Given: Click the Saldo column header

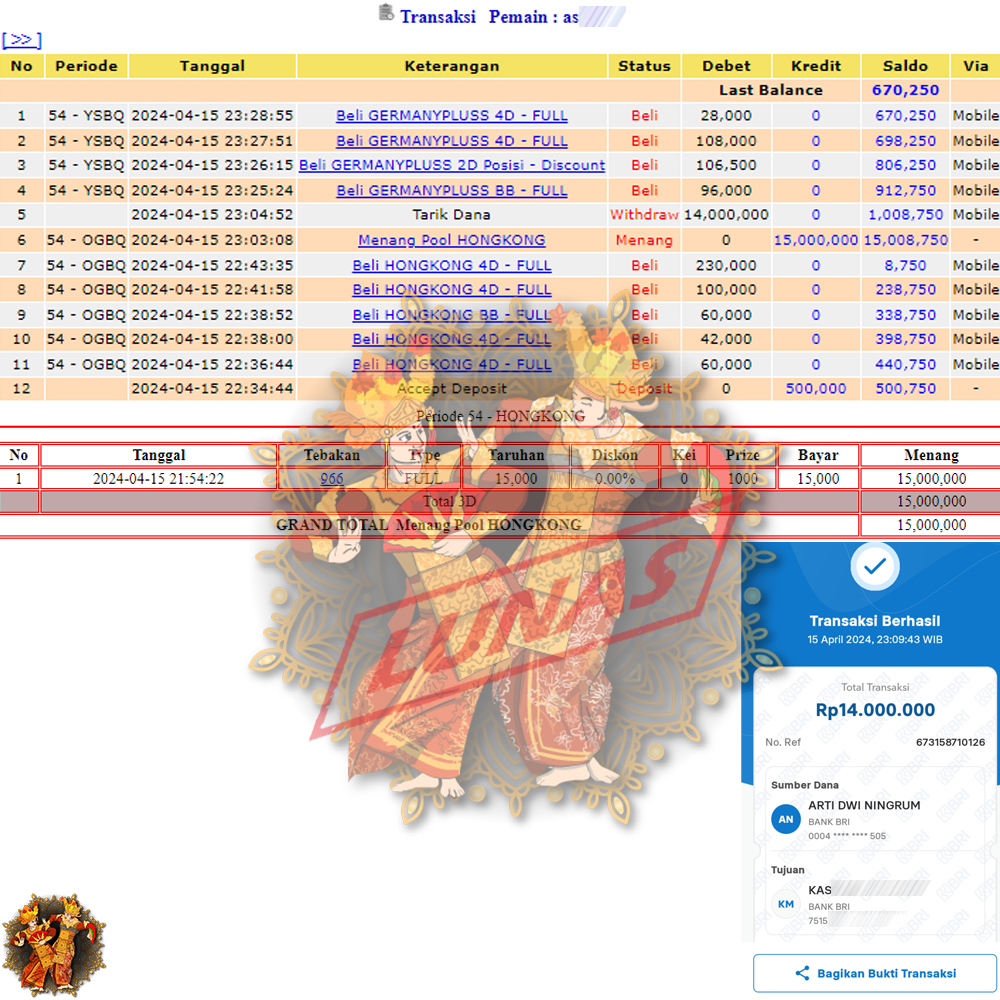Looking at the screenshot, I should click(x=905, y=66).
